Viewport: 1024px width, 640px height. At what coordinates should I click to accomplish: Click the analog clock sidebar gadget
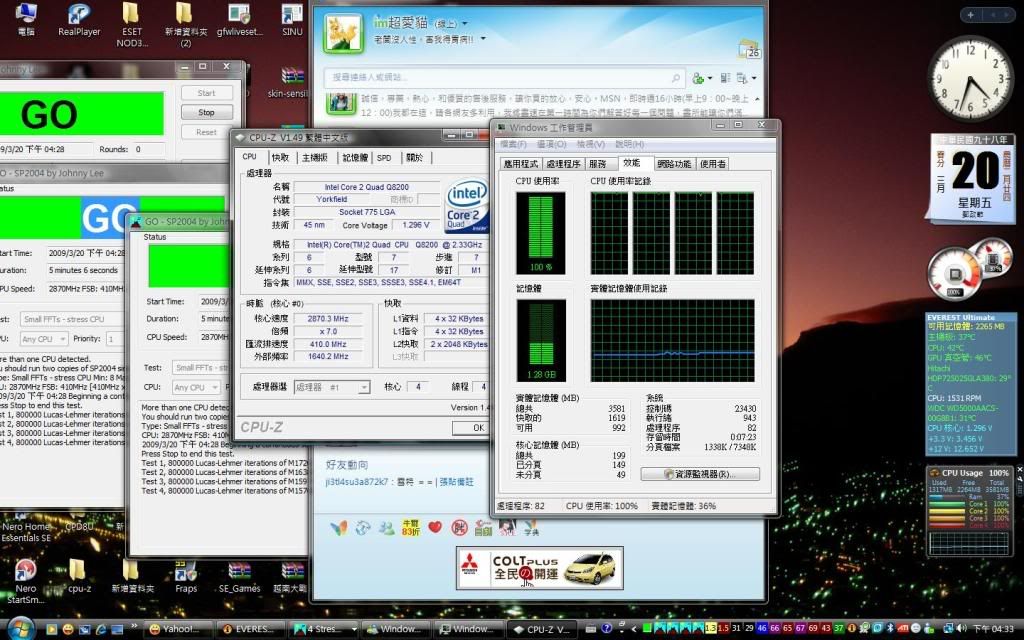coord(970,78)
